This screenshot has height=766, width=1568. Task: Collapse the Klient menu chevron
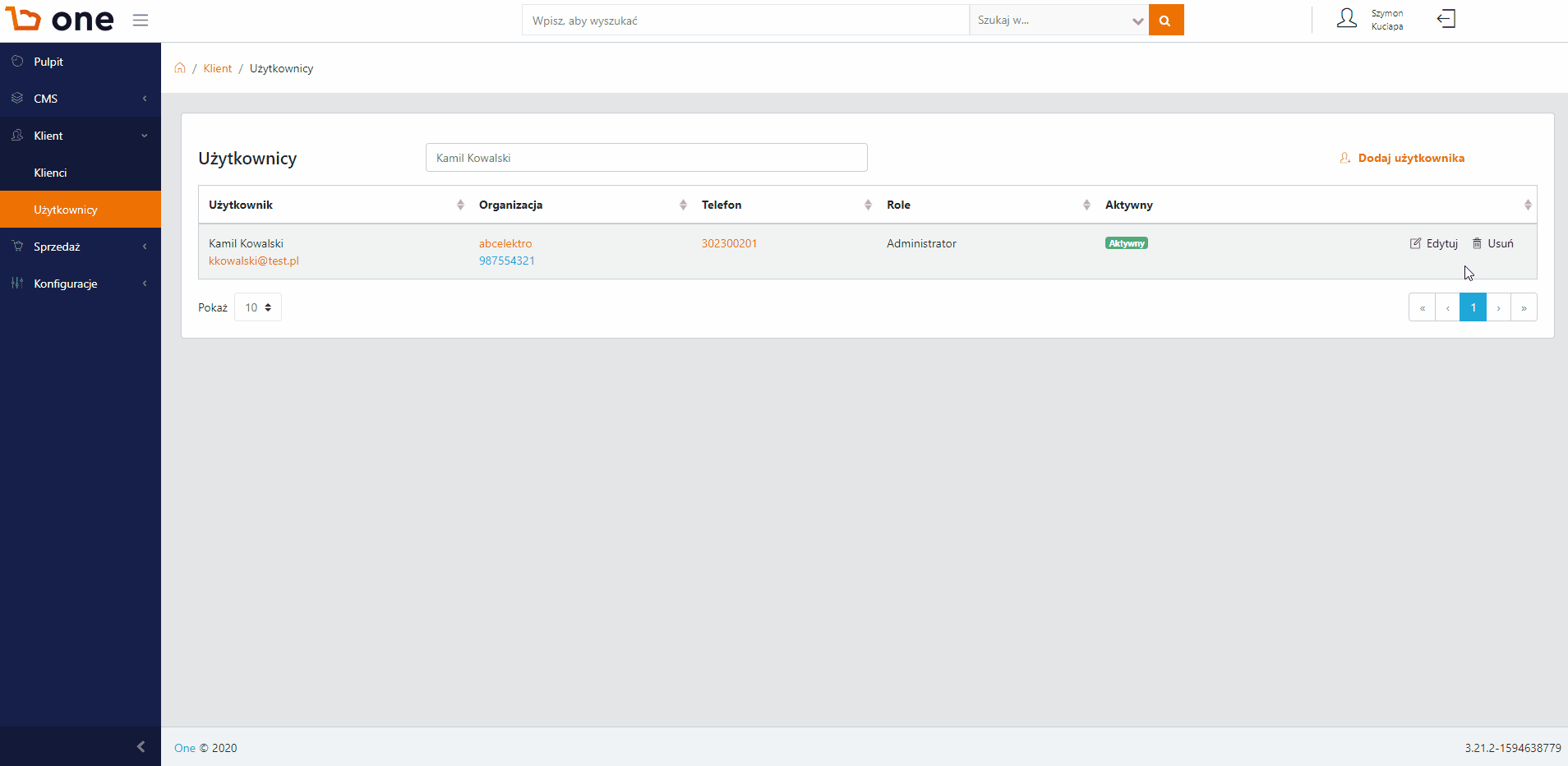tap(145, 136)
